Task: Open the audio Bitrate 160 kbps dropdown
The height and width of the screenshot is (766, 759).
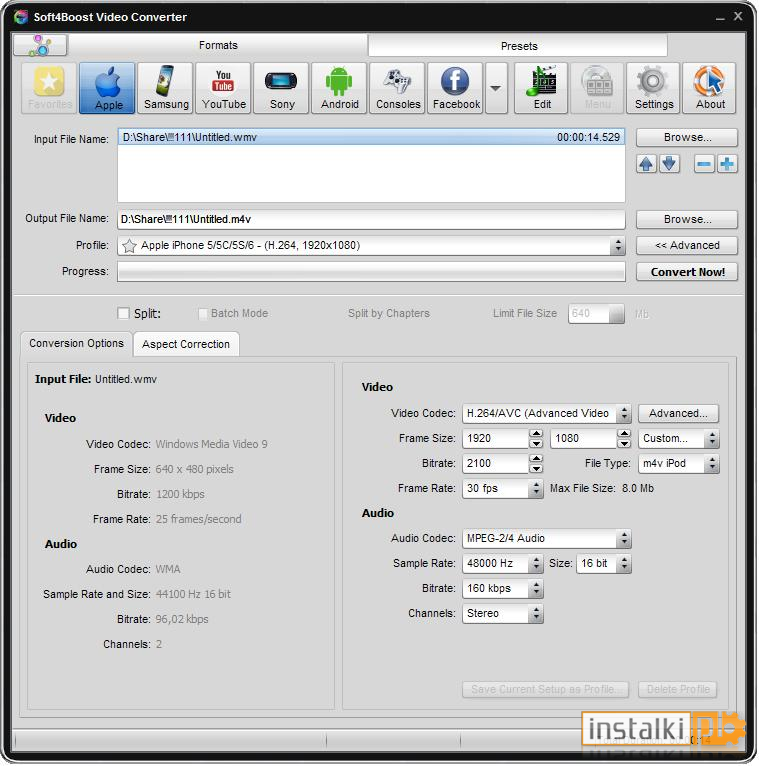Action: [x=536, y=589]
